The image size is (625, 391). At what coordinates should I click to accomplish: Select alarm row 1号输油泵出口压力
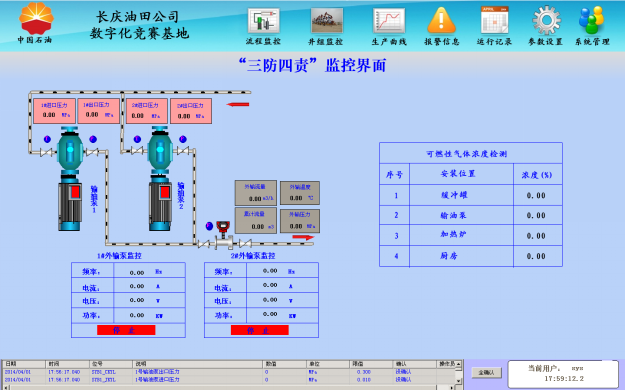coord(229,372)
